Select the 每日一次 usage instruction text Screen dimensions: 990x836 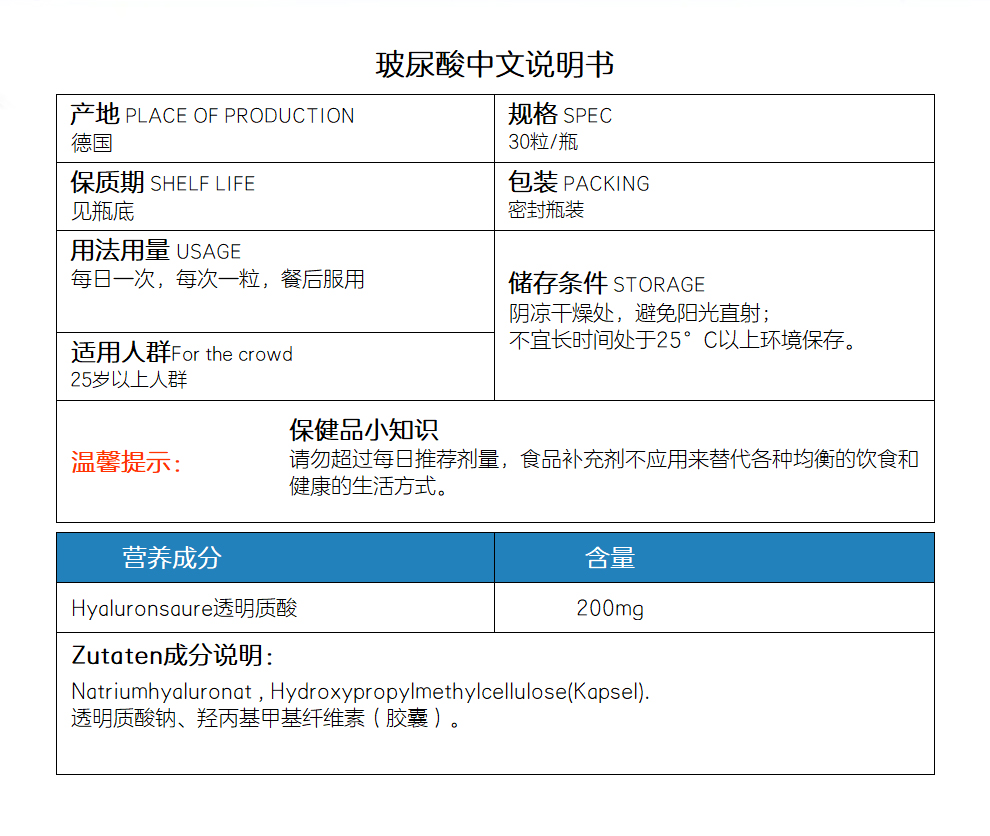click(x=217, y=279)
